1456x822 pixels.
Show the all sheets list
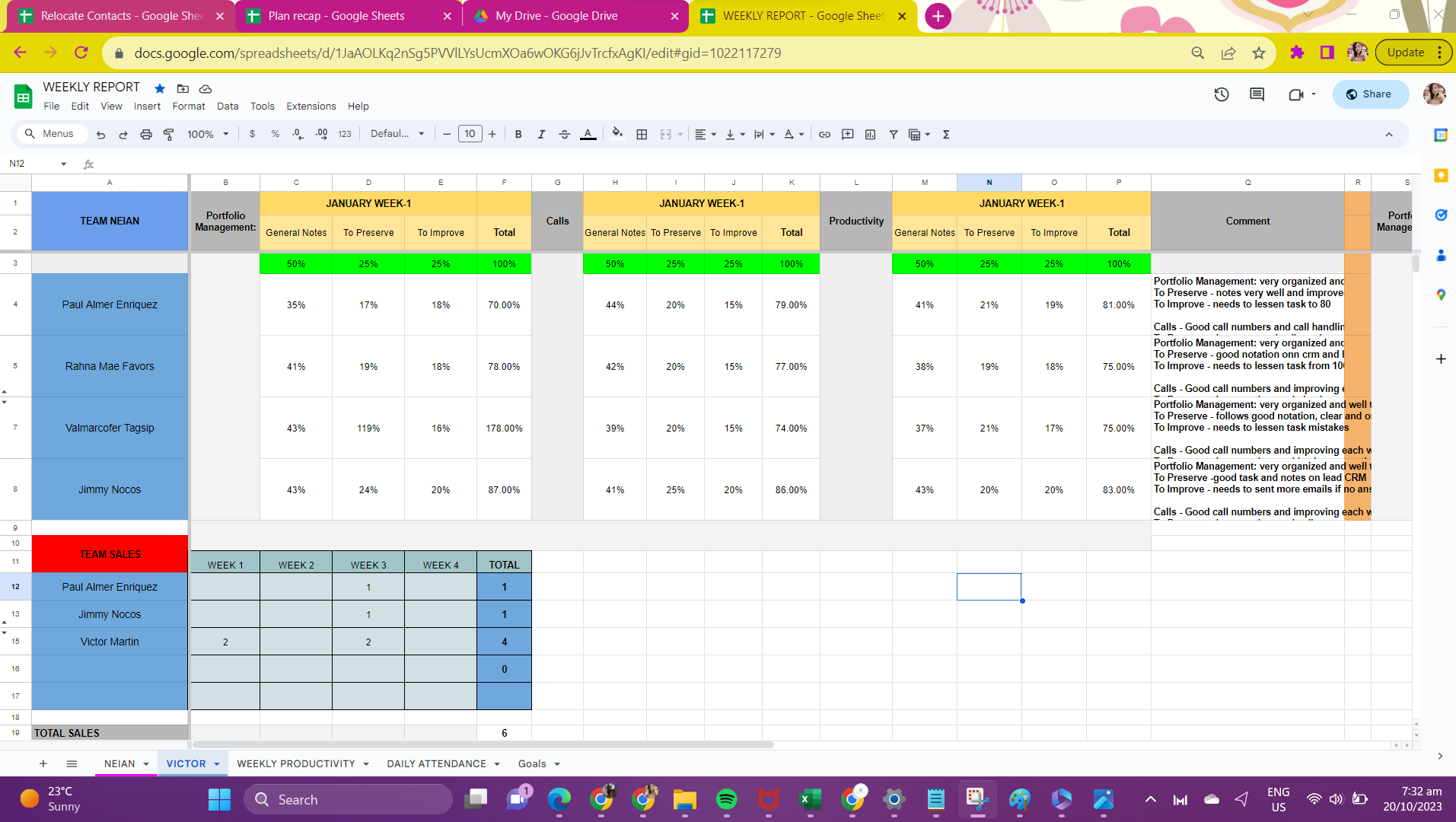[72, 763]
